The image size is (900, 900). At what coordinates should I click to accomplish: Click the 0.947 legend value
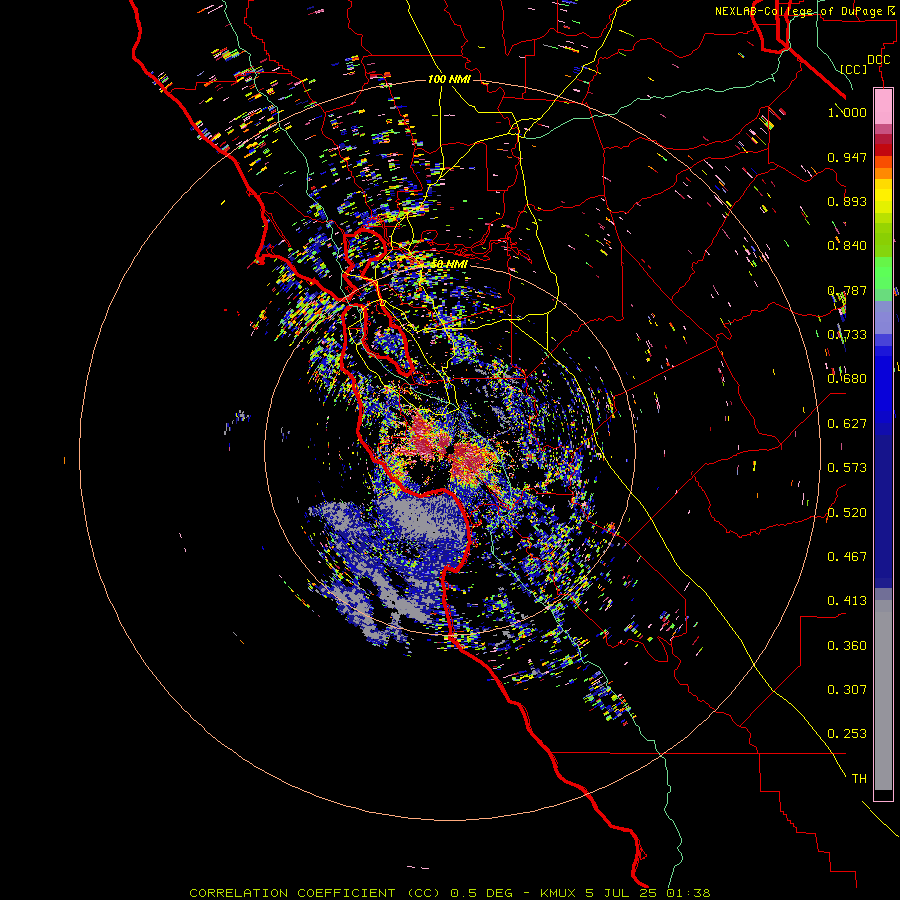click(847, 157)
